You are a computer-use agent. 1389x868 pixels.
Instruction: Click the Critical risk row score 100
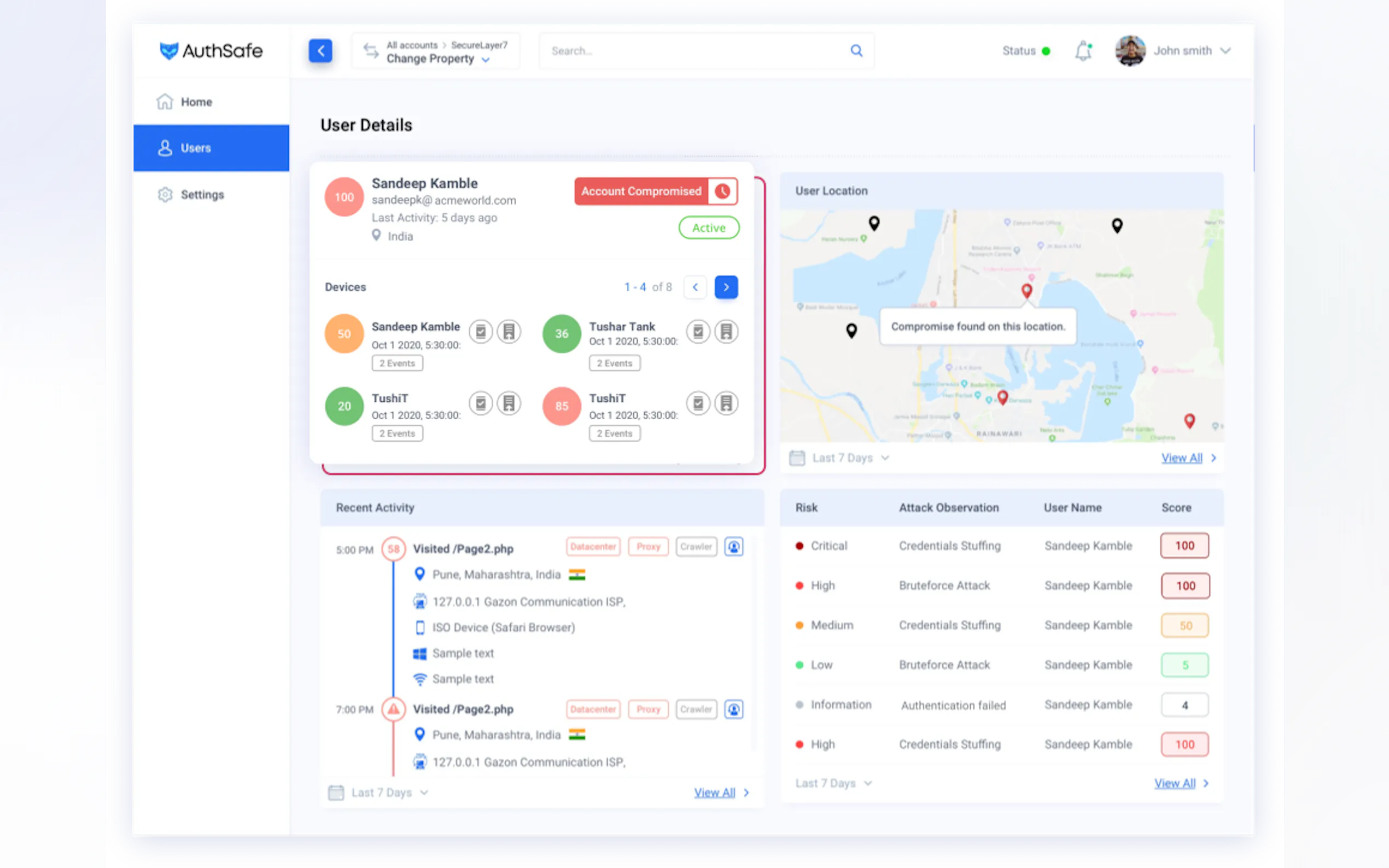(1184, 546)
